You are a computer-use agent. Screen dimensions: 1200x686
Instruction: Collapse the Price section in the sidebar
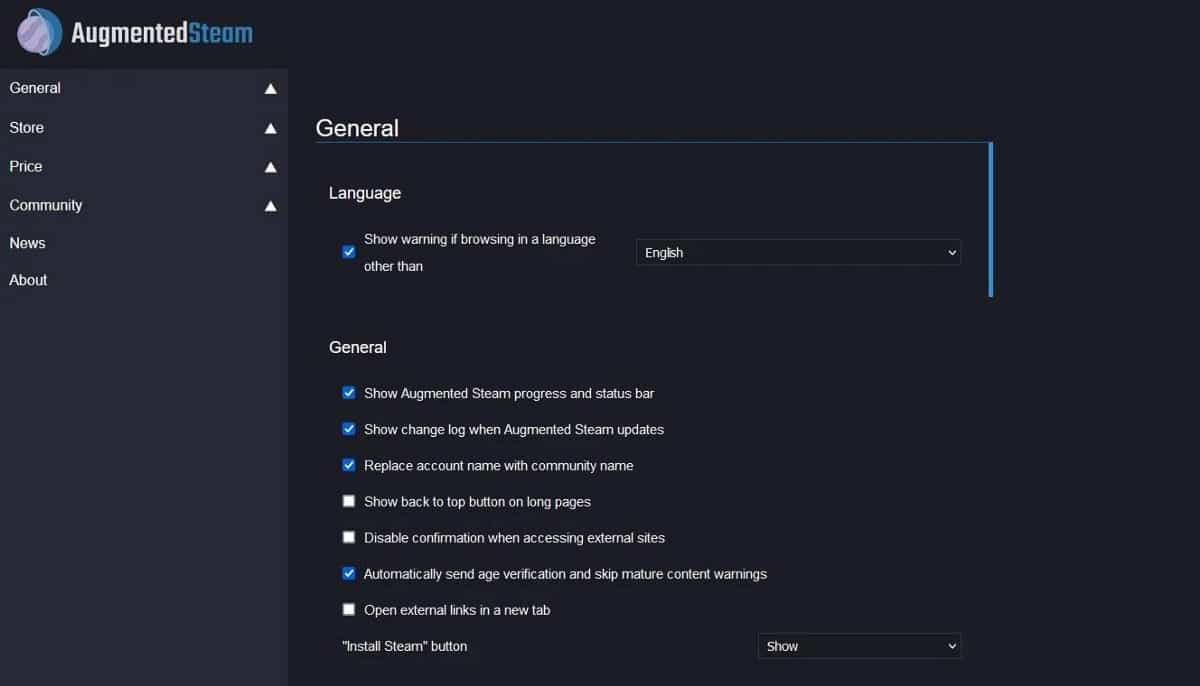270,166
